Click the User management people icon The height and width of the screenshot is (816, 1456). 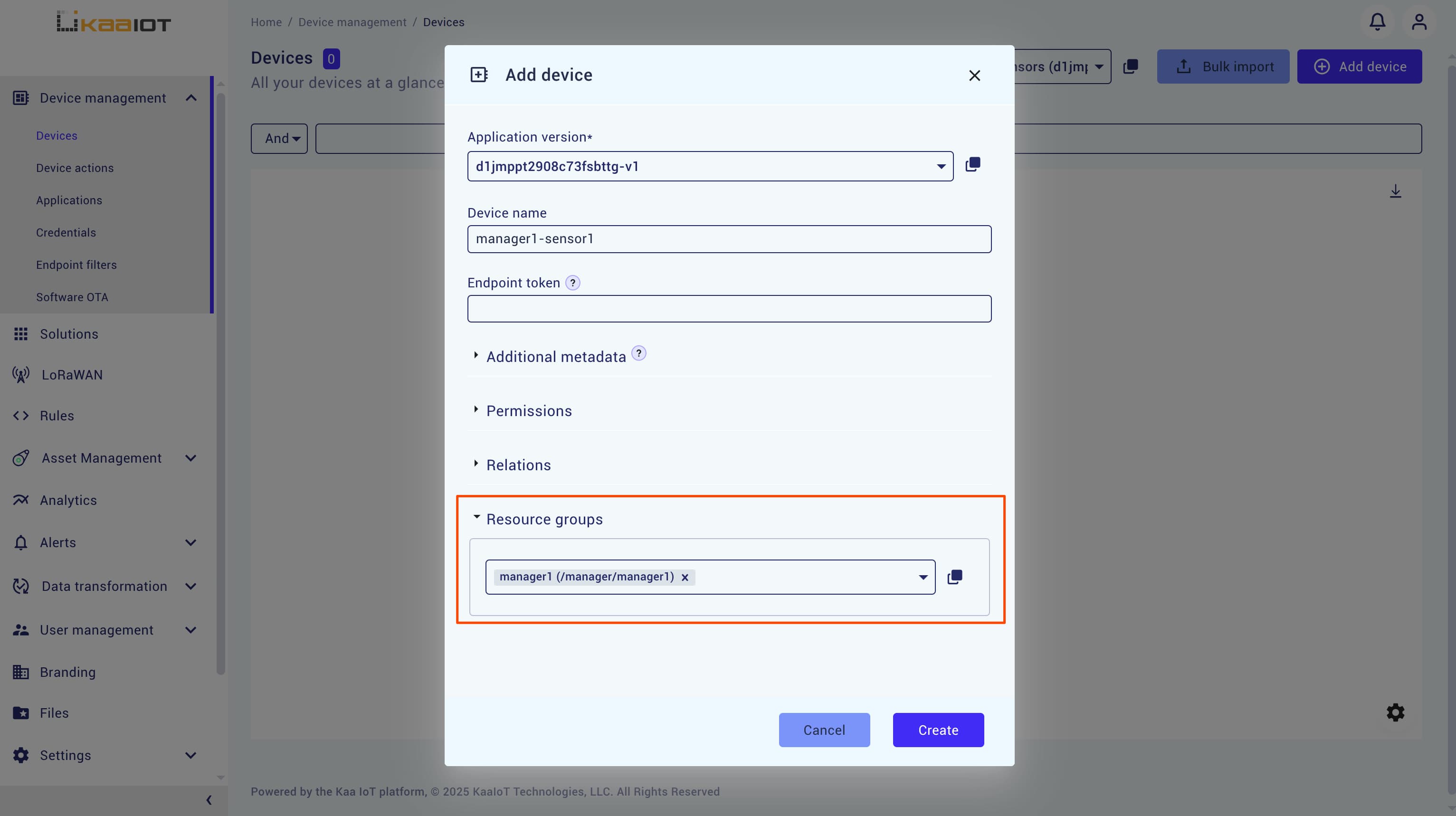click(21, 629)
